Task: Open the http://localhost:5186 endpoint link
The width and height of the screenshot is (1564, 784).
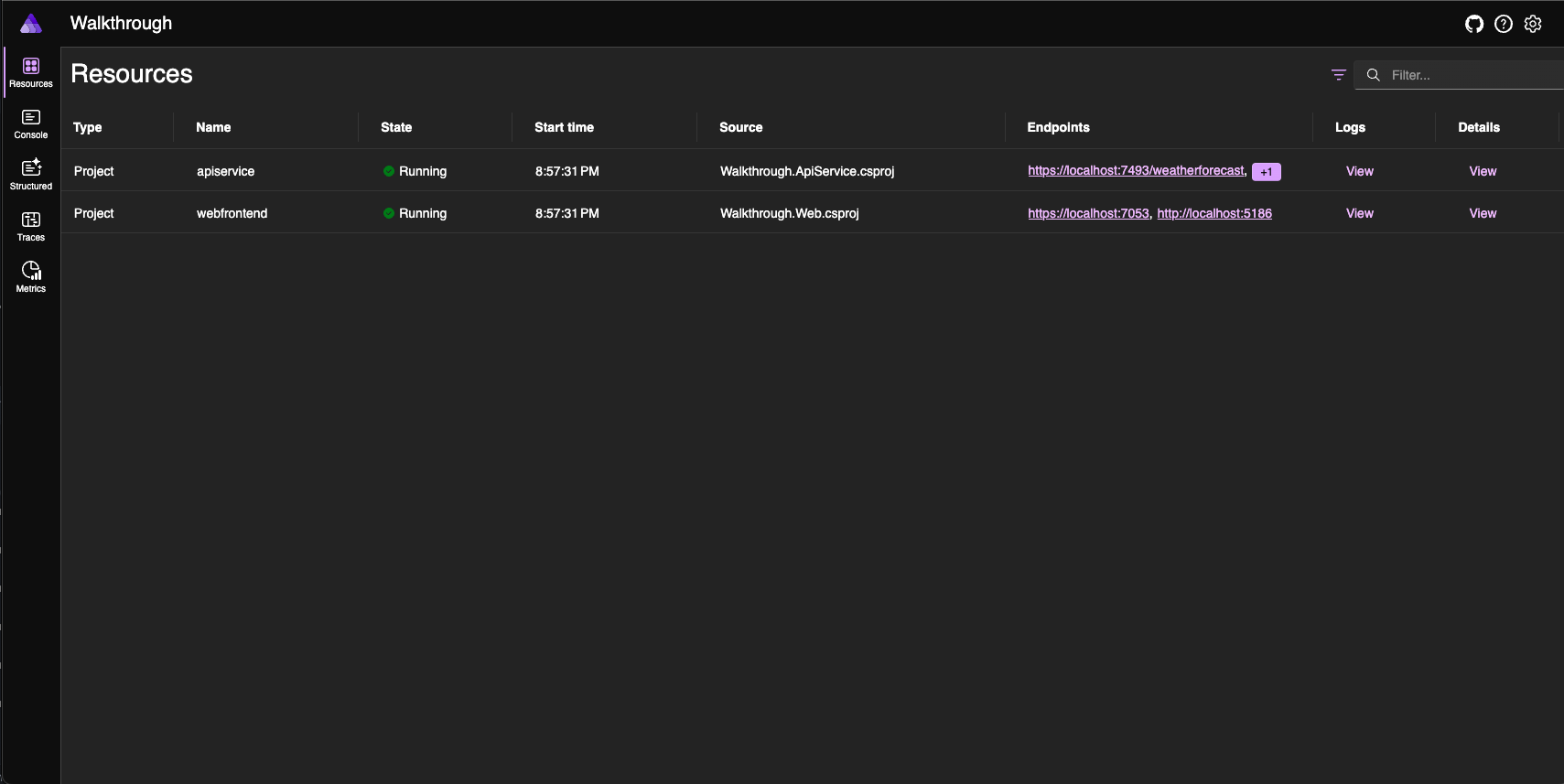Action: [1214, 213]
